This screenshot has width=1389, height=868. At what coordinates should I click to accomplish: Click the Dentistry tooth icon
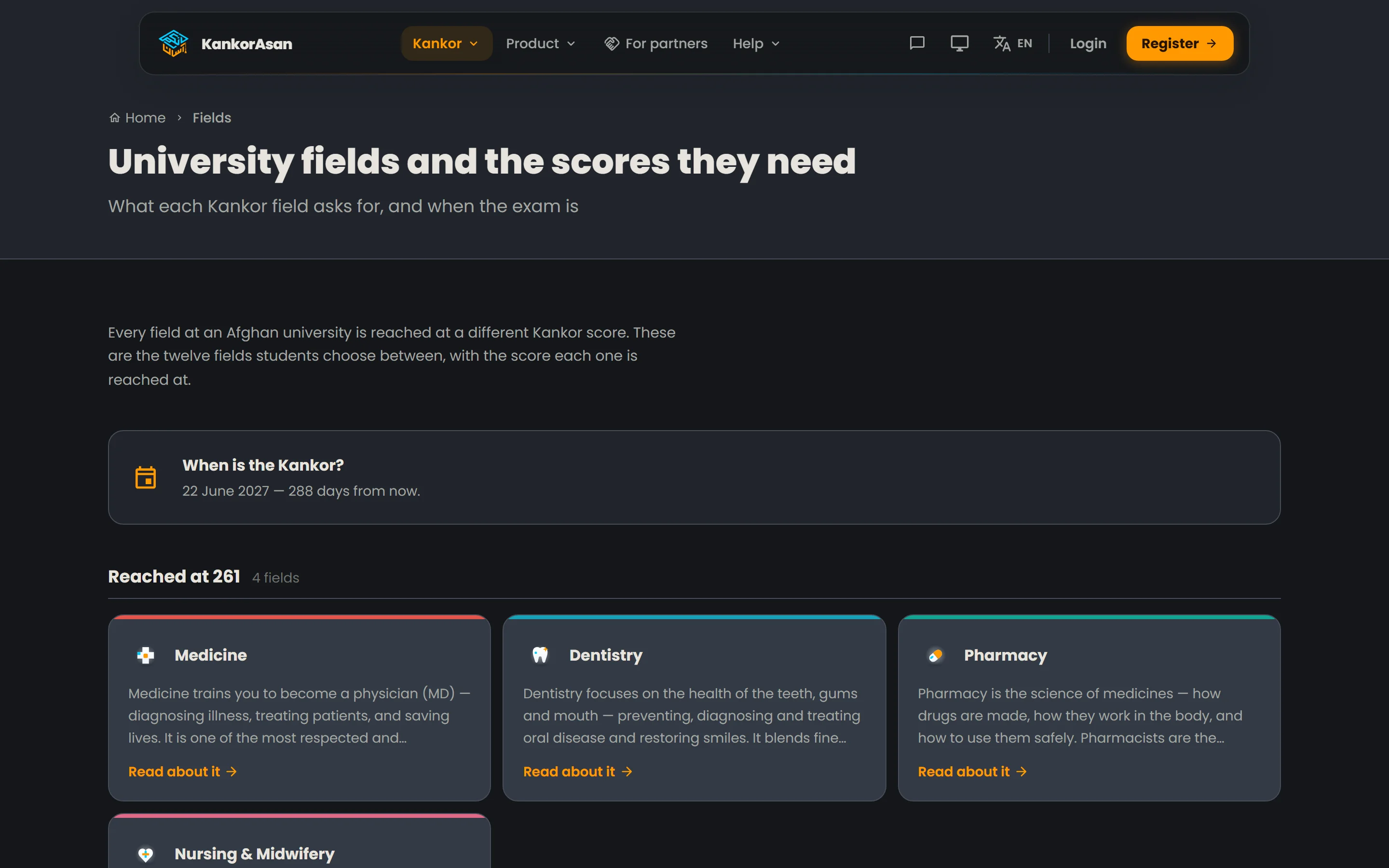(x=540, y=655)
